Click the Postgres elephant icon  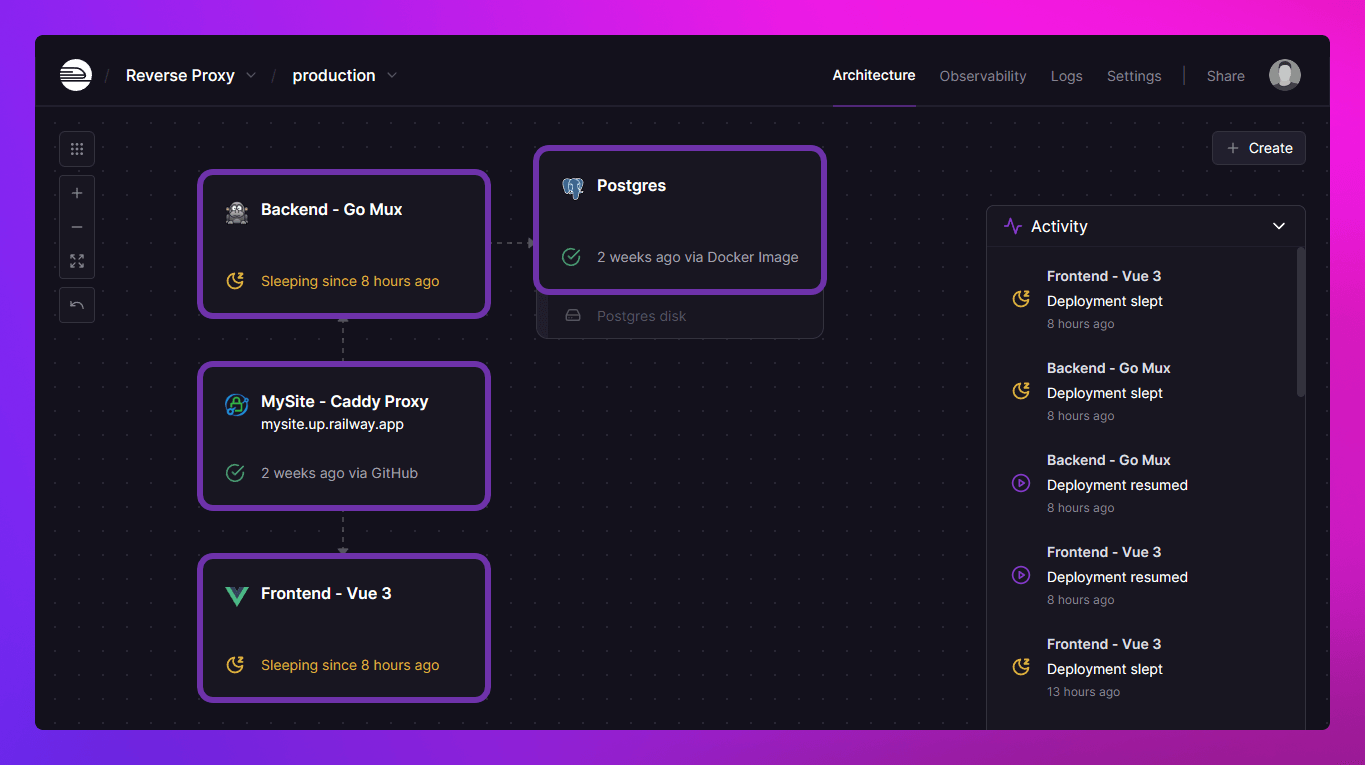coord(572,187)
